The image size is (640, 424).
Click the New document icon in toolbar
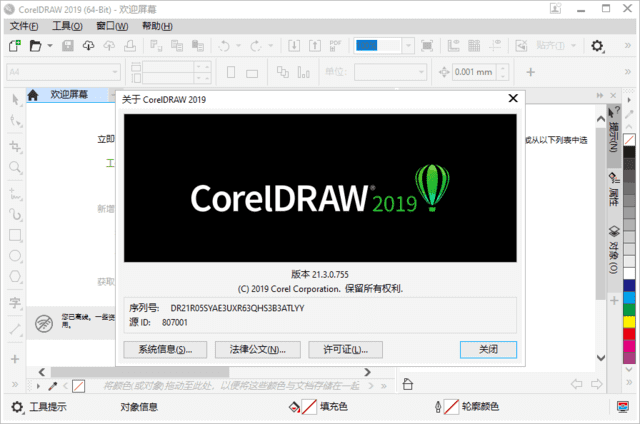[16, 46]
